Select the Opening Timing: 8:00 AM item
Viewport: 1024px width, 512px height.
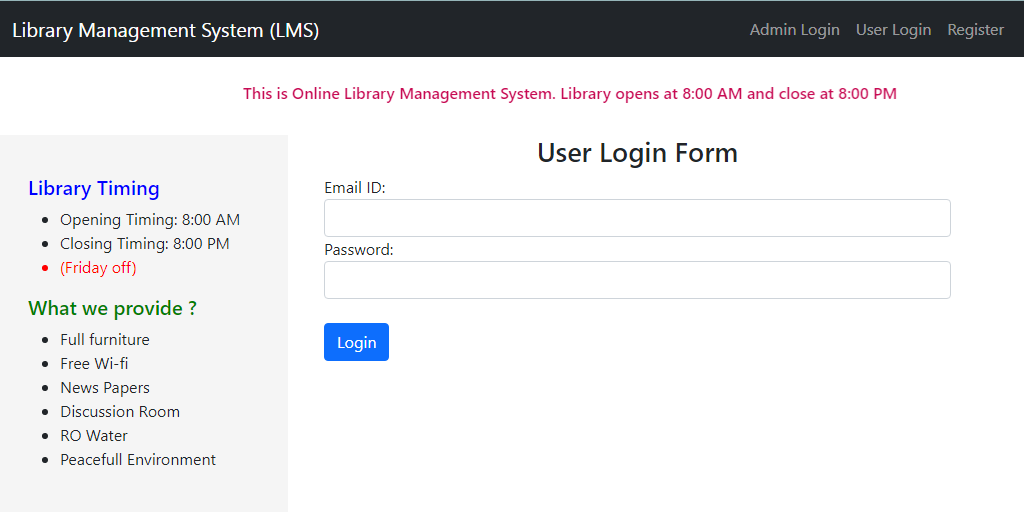pyautogui.click(x=150, y=220)
